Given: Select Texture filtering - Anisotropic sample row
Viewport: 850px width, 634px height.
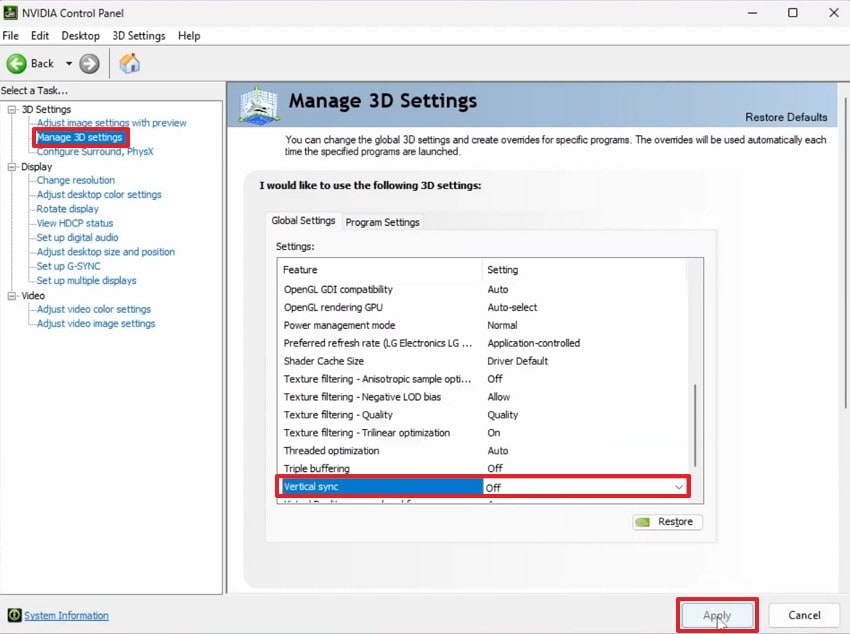Looking at the screenshot, I should pos(482,379).
